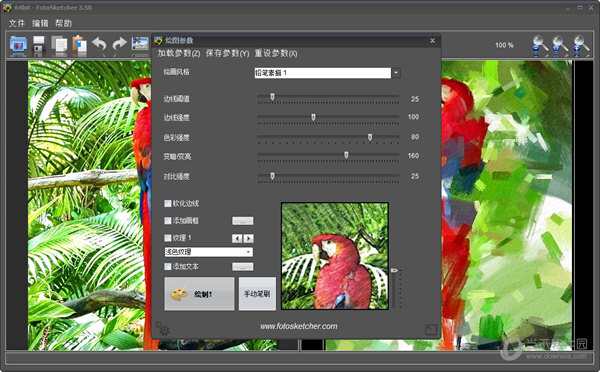Close the drawing parameters dialog
The image size is (600, 372).
click(x=432, y=40)
